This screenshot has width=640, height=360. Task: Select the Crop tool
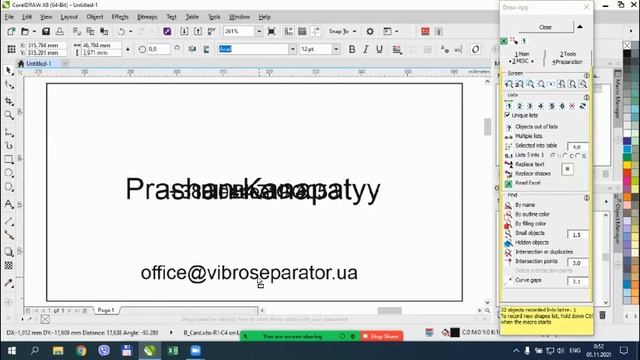tap(9, 101)
